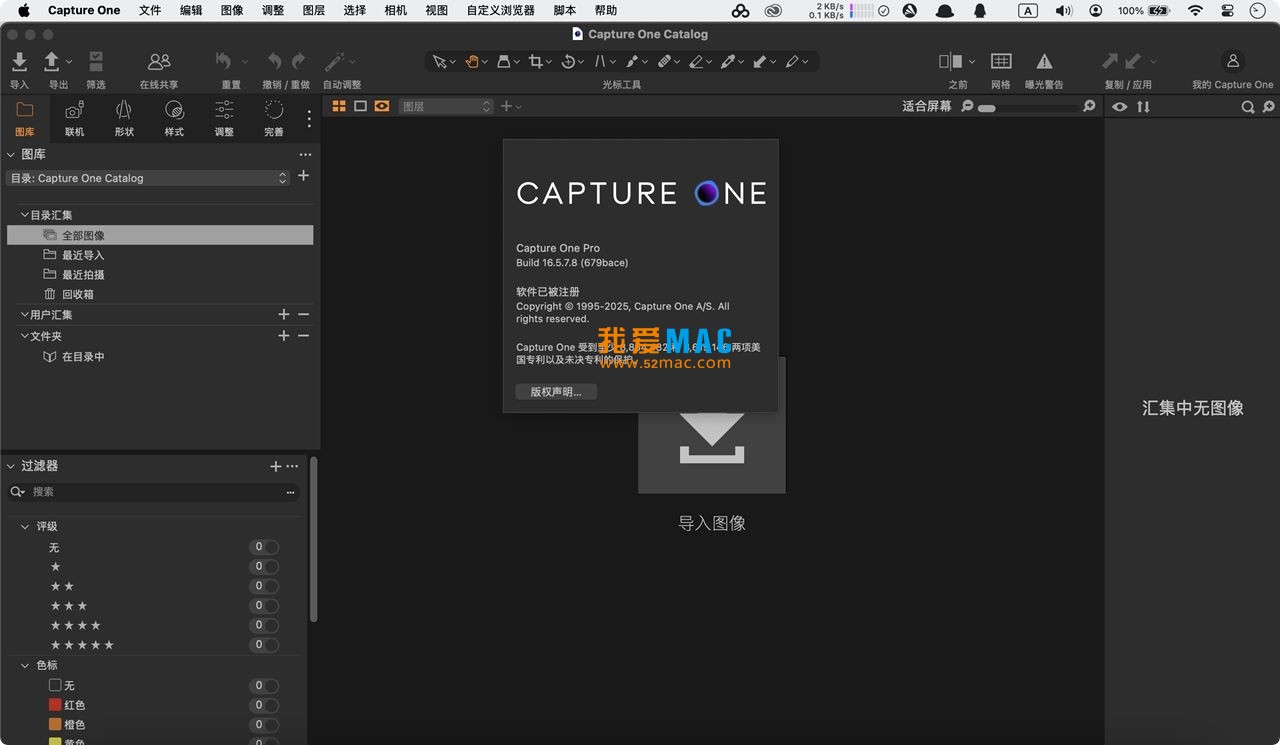Click the browser sort arrows icon
The image size is (1280, 745).
click(x=1143, y=107)
